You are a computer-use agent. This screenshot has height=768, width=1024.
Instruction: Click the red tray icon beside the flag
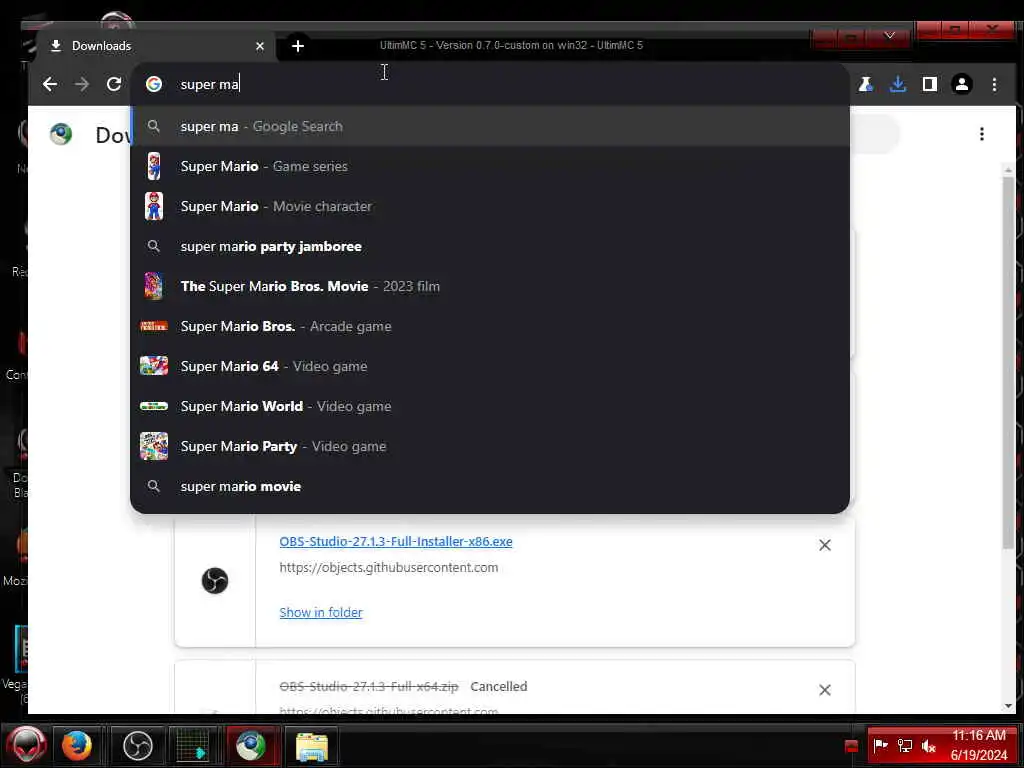[x=851, y=746]
